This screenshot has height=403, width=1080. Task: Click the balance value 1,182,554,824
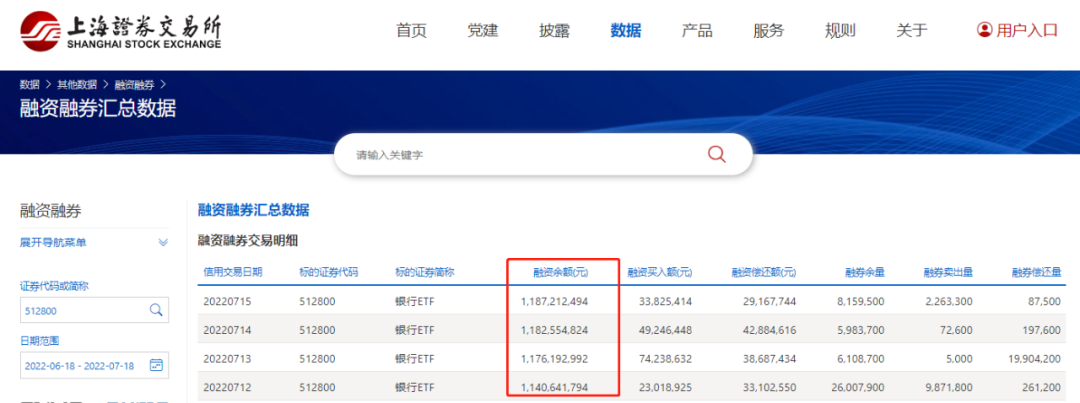554,330
